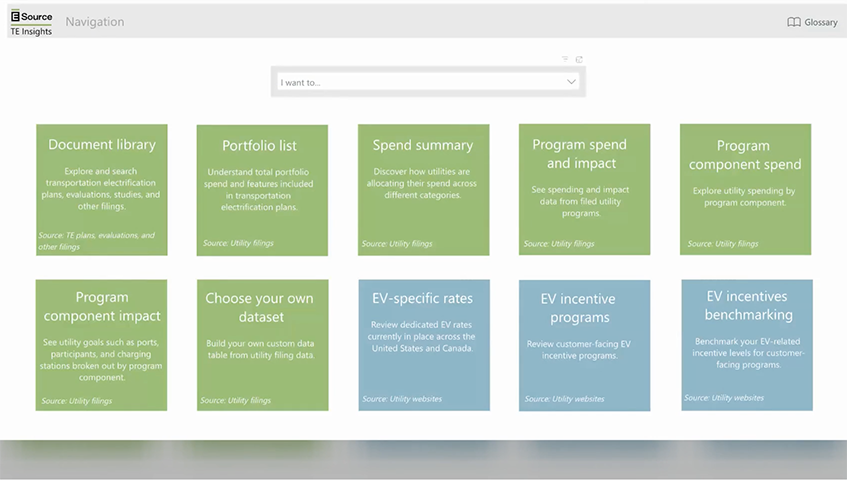Open focus mode icon above the dropdown

pos(579,59)
